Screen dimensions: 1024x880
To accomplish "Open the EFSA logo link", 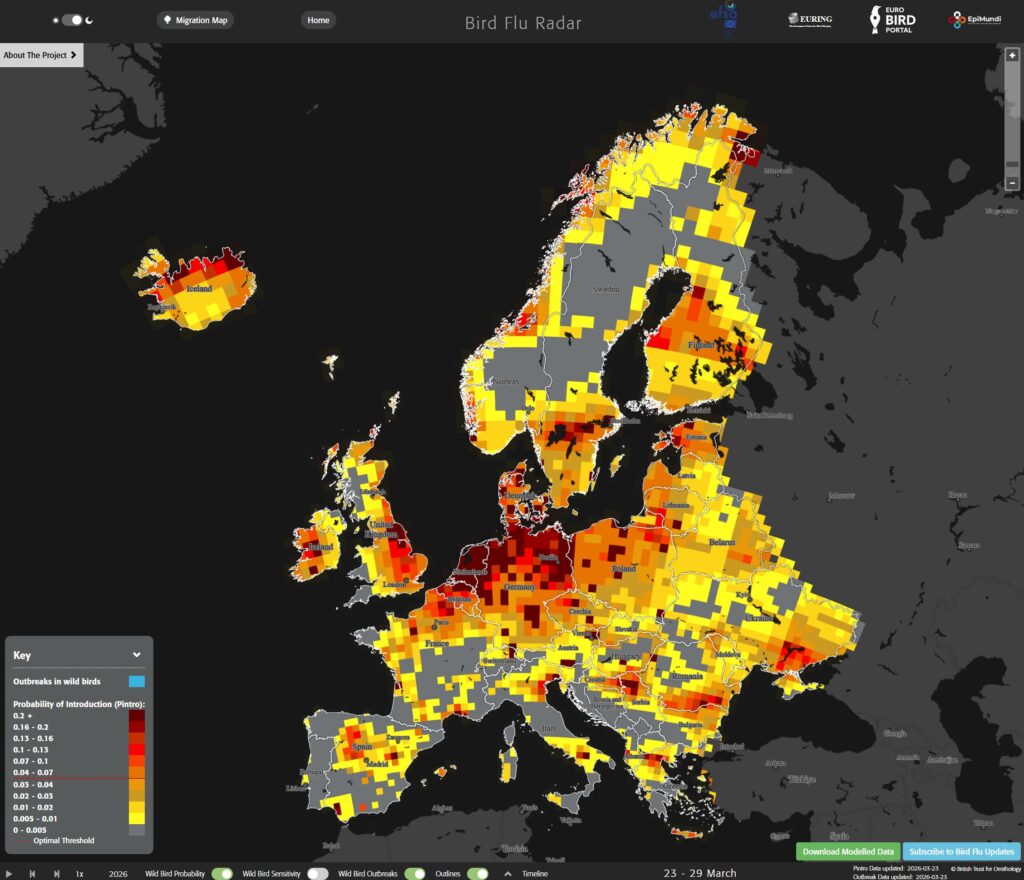I will [724, 19].
